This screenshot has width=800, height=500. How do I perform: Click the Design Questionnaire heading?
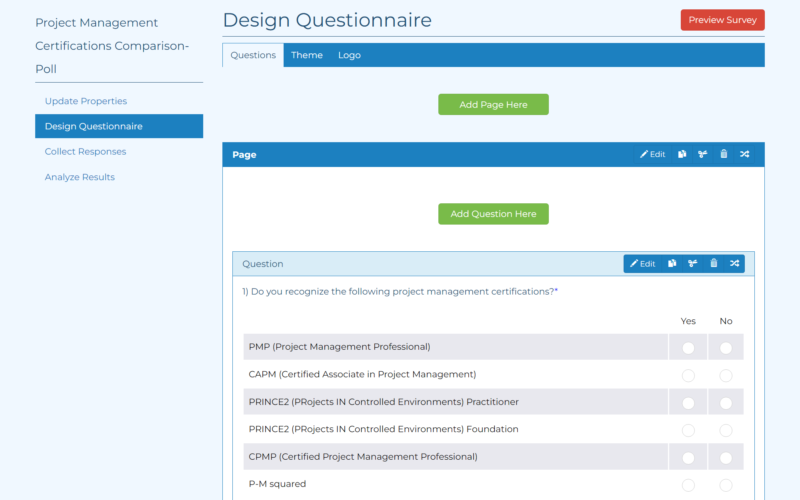tap(327, 20)
